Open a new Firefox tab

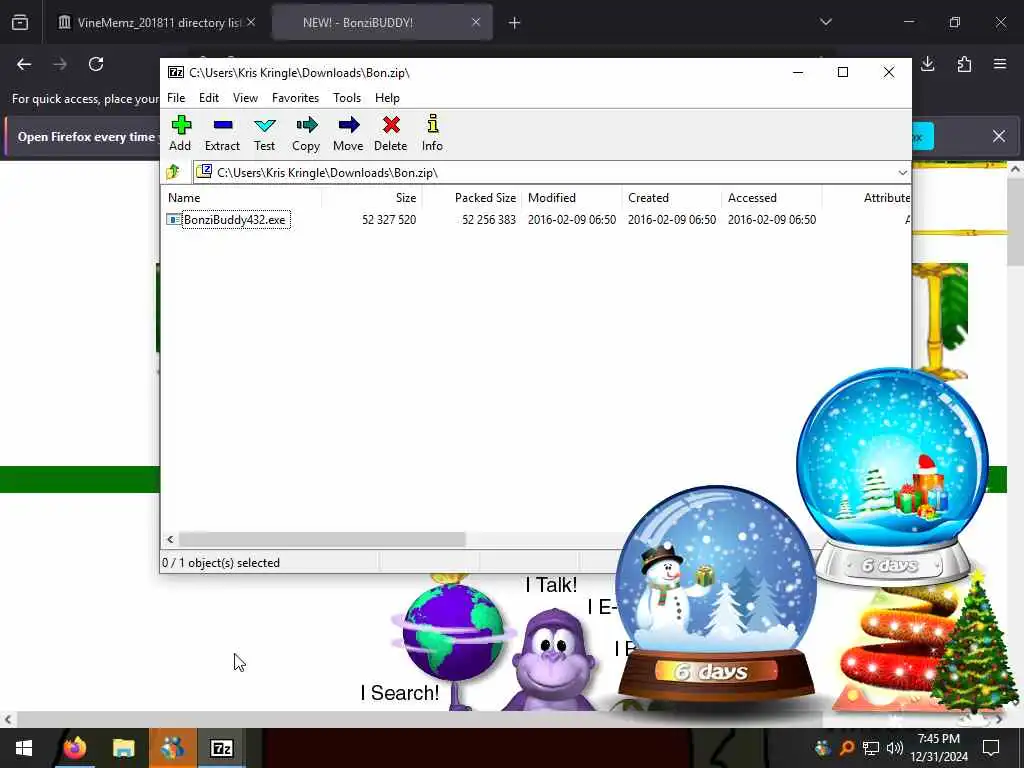(x=515, y=23)
